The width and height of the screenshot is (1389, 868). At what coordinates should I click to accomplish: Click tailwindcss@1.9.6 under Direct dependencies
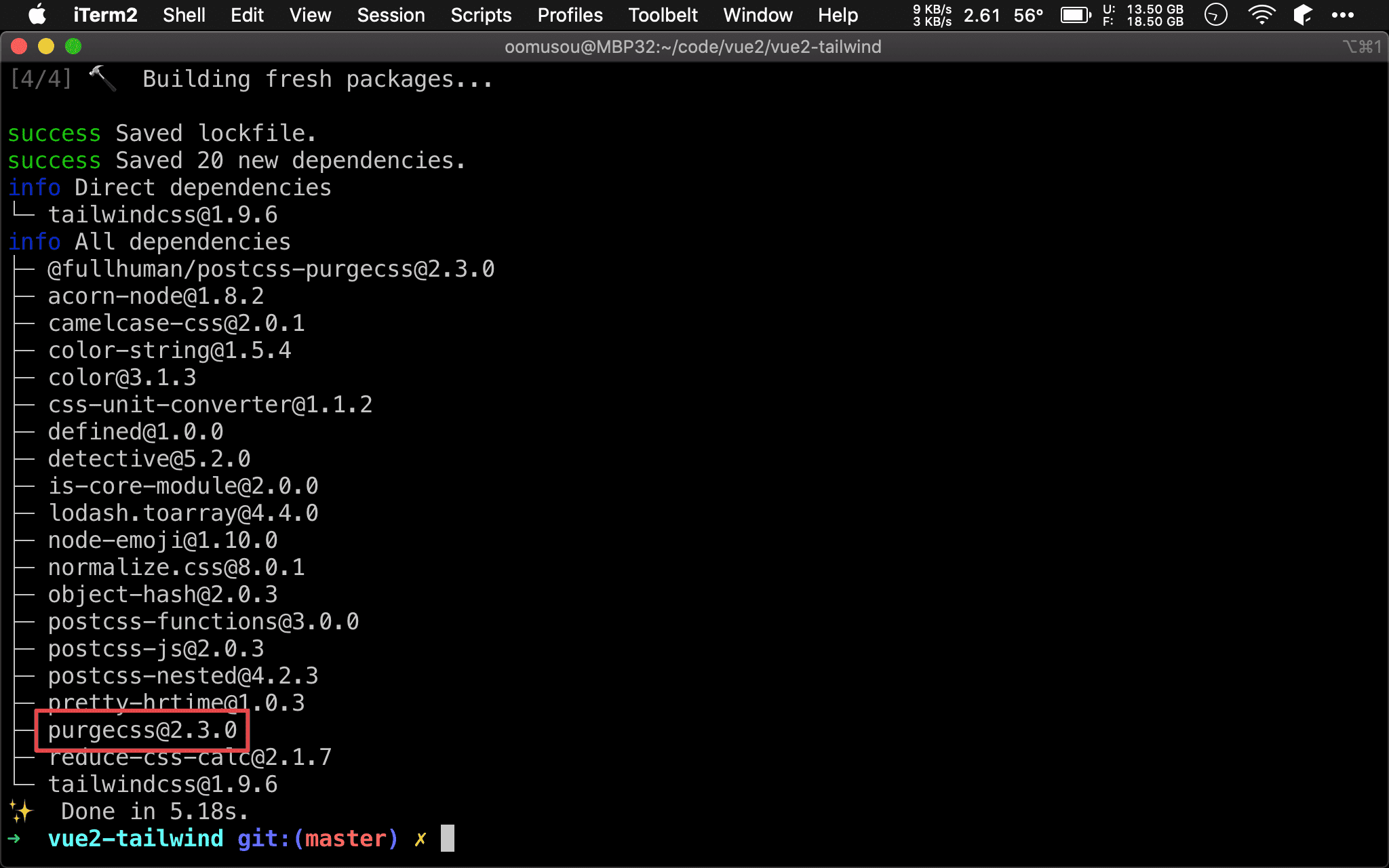(x=163, y=215)
